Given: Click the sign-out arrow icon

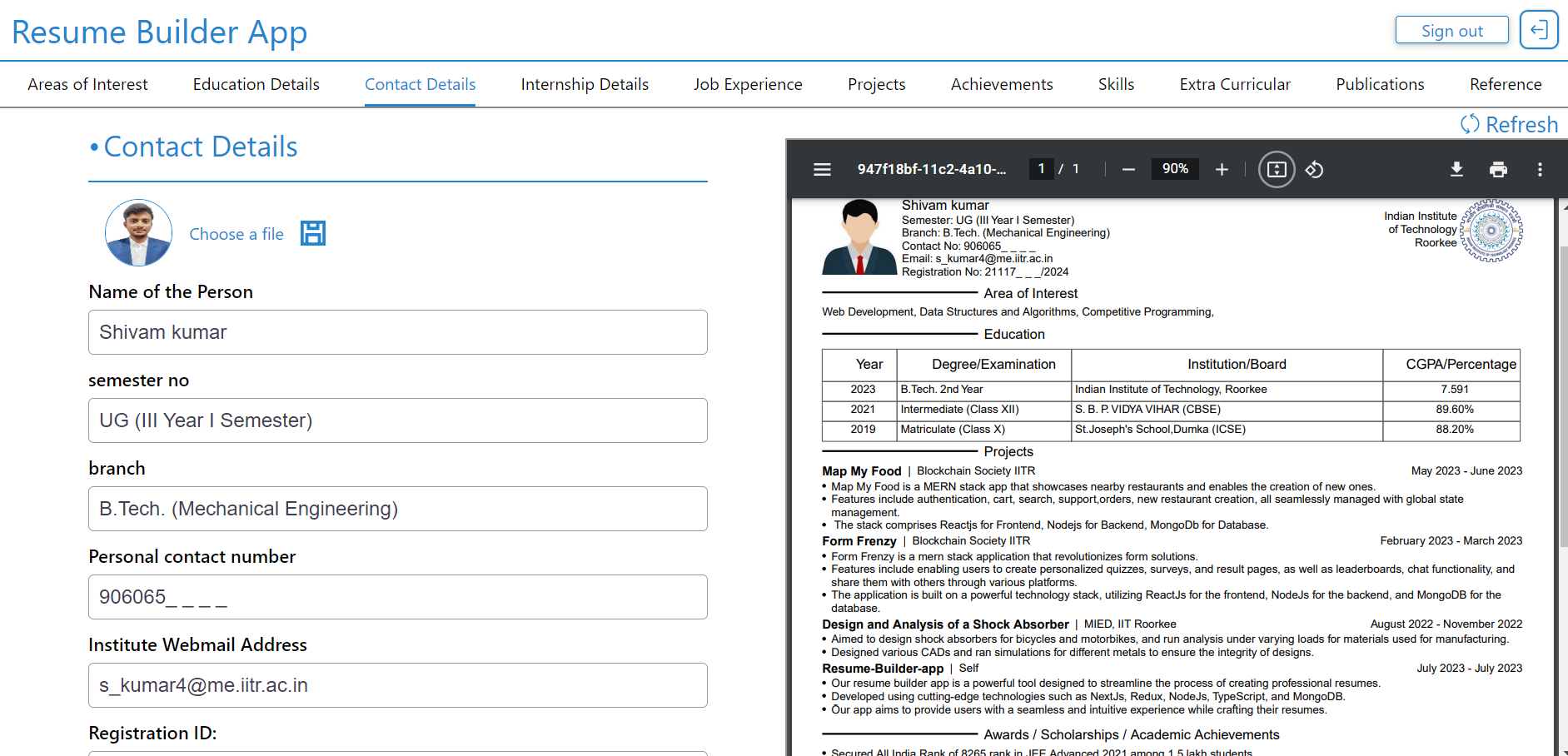Looking at the screenshot, I should pos(1539,29).
